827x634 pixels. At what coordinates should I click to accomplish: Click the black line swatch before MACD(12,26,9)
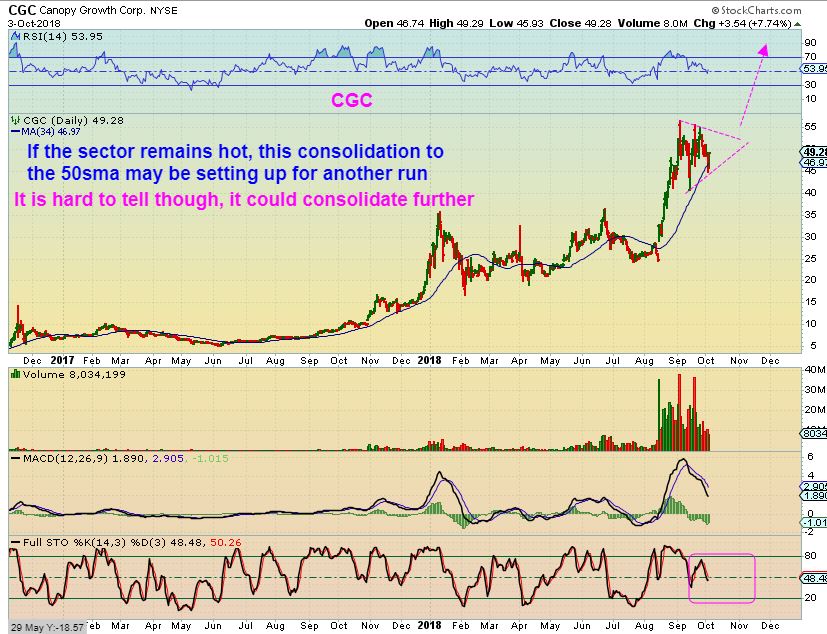pyautogui.click(x=16, y=459)
